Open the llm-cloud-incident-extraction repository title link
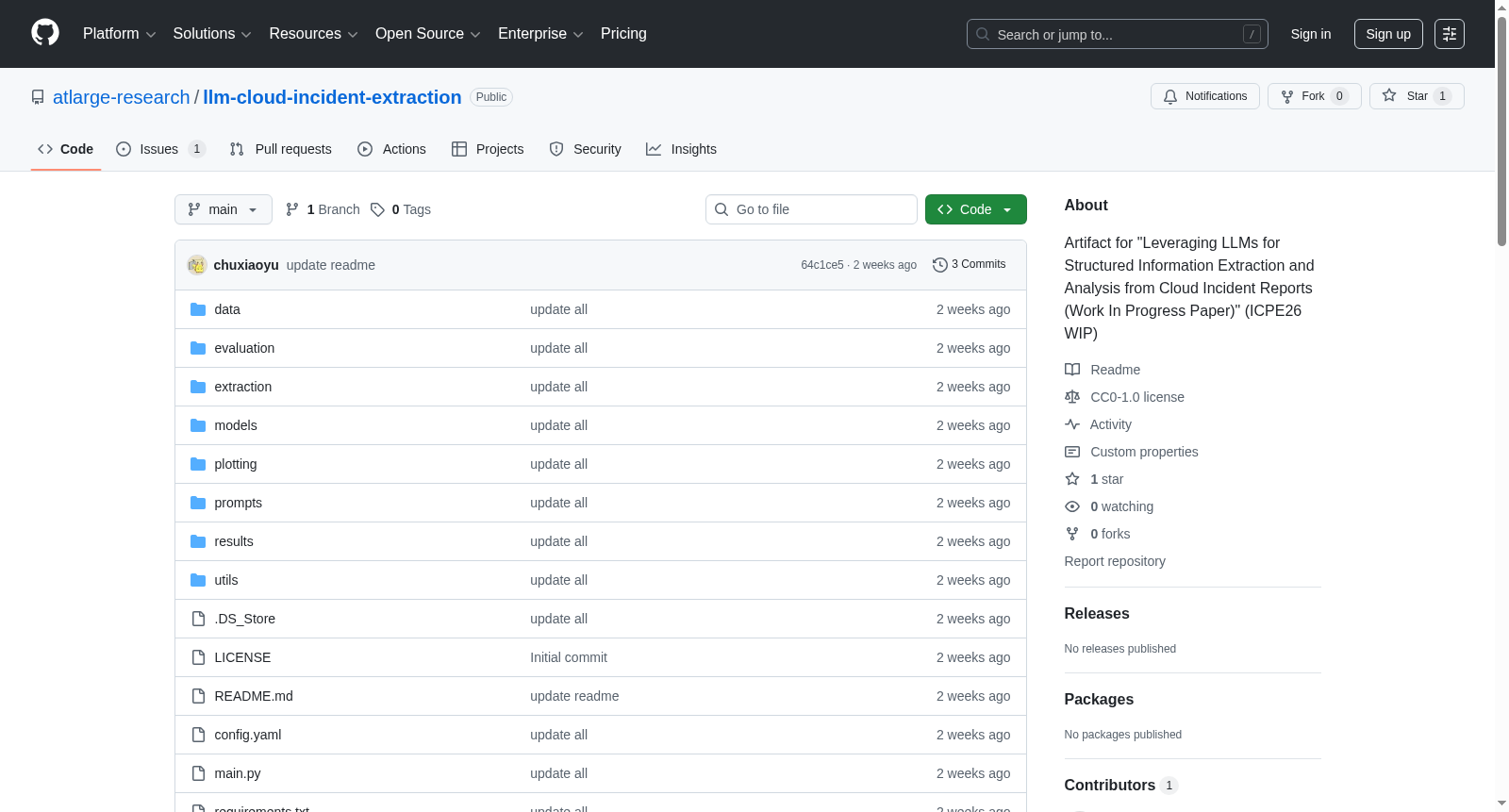1509x812 pixels. 332,97
